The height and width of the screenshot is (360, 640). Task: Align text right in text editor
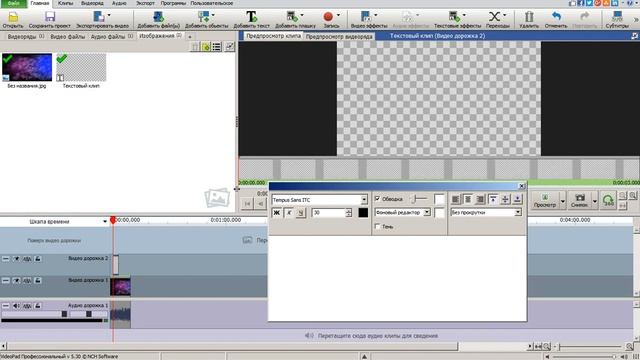480,199
